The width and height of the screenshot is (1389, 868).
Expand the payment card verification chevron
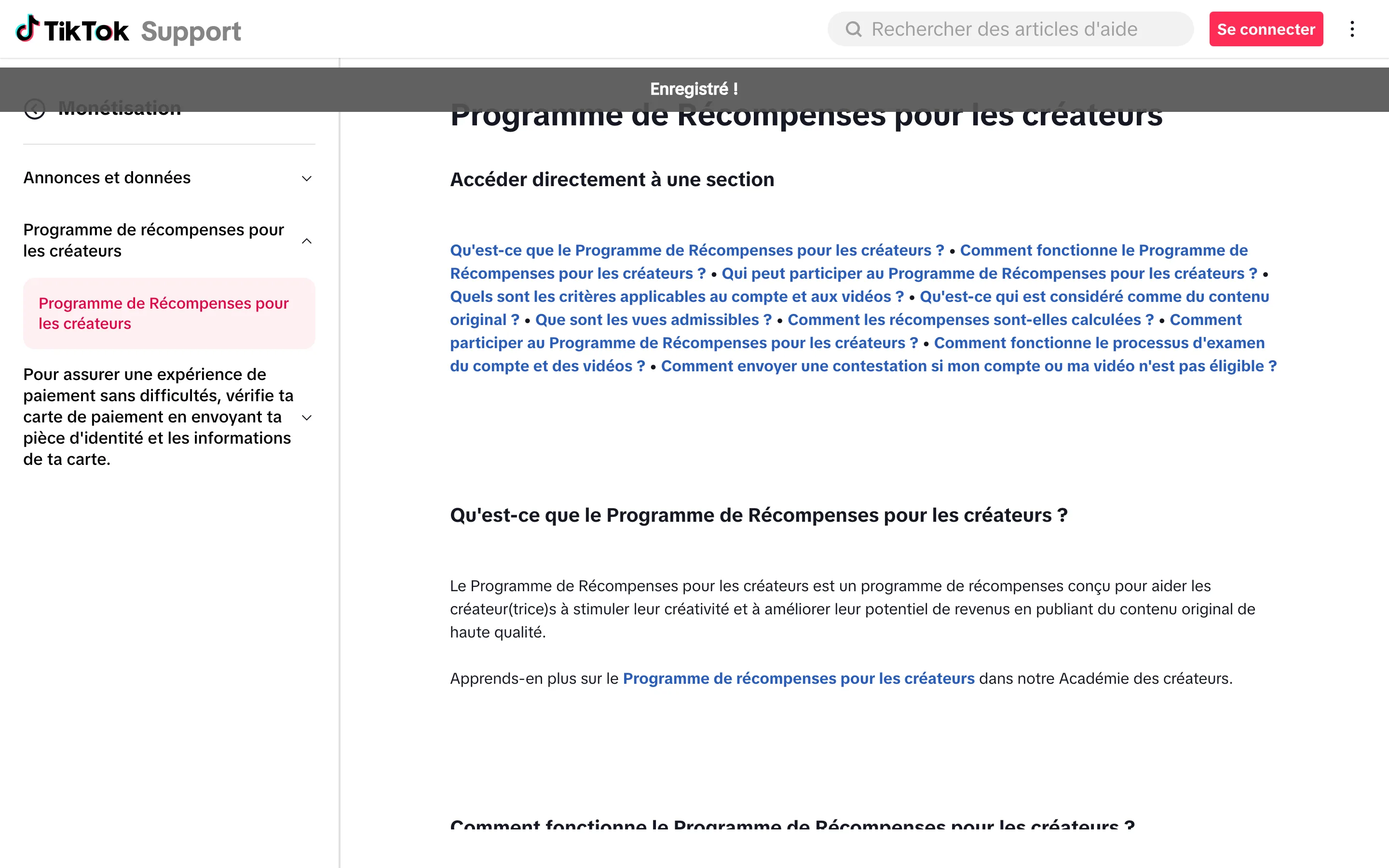[x=307, y=417]
